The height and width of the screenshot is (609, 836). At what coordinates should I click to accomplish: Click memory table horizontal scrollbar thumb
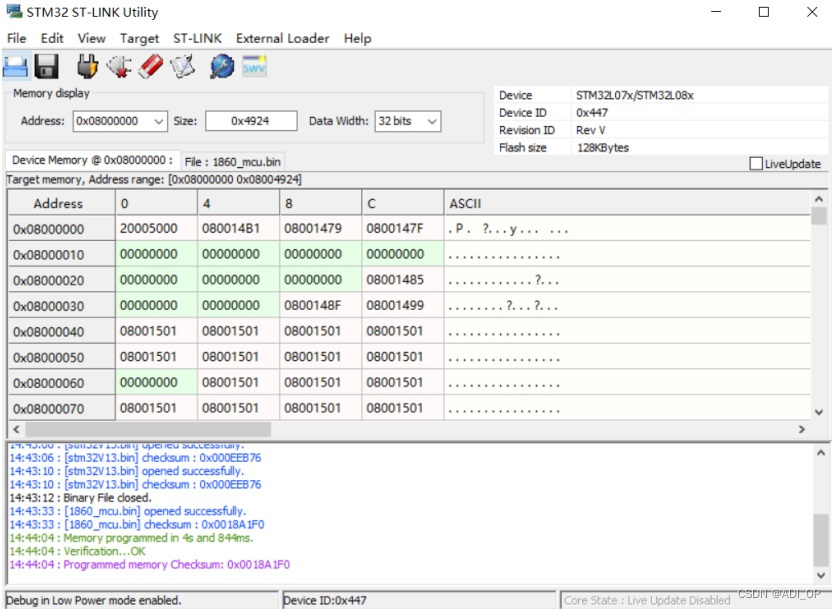[148, 429]
